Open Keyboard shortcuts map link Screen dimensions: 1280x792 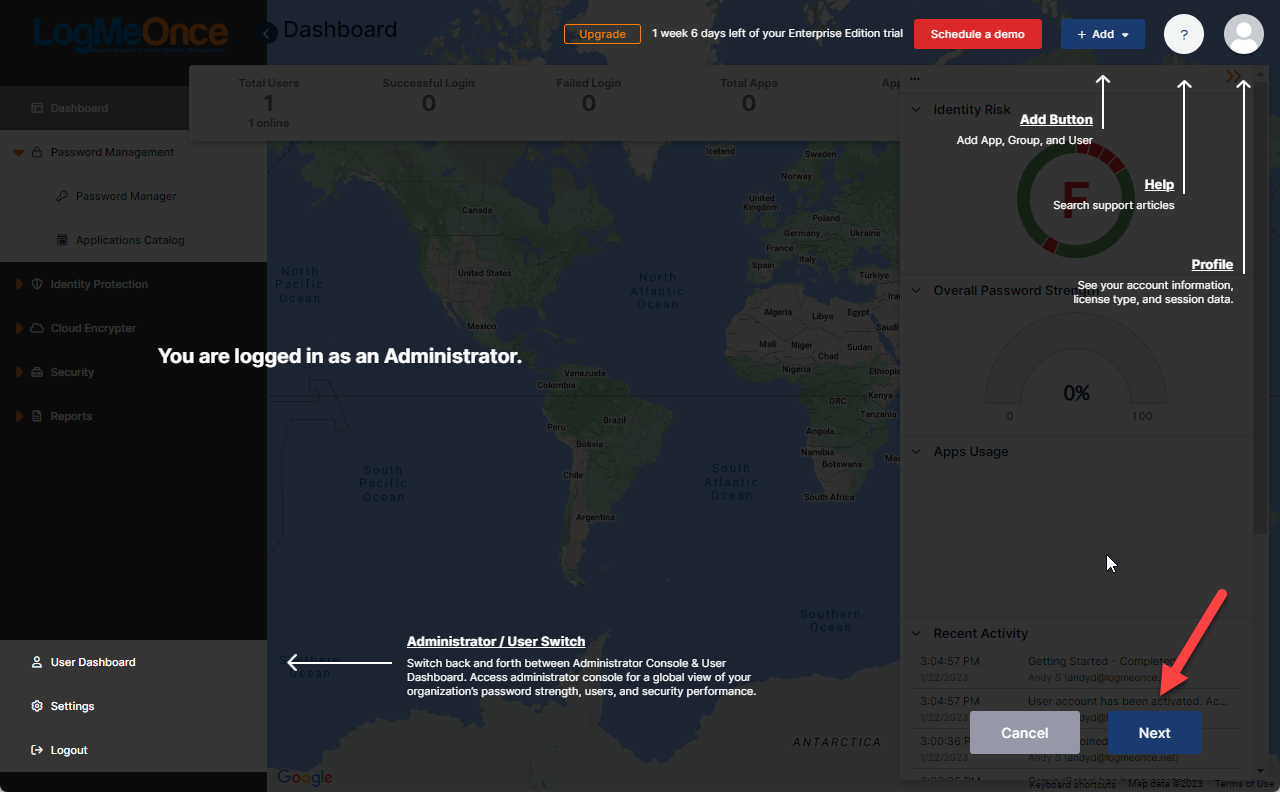tap(1073, 784)
